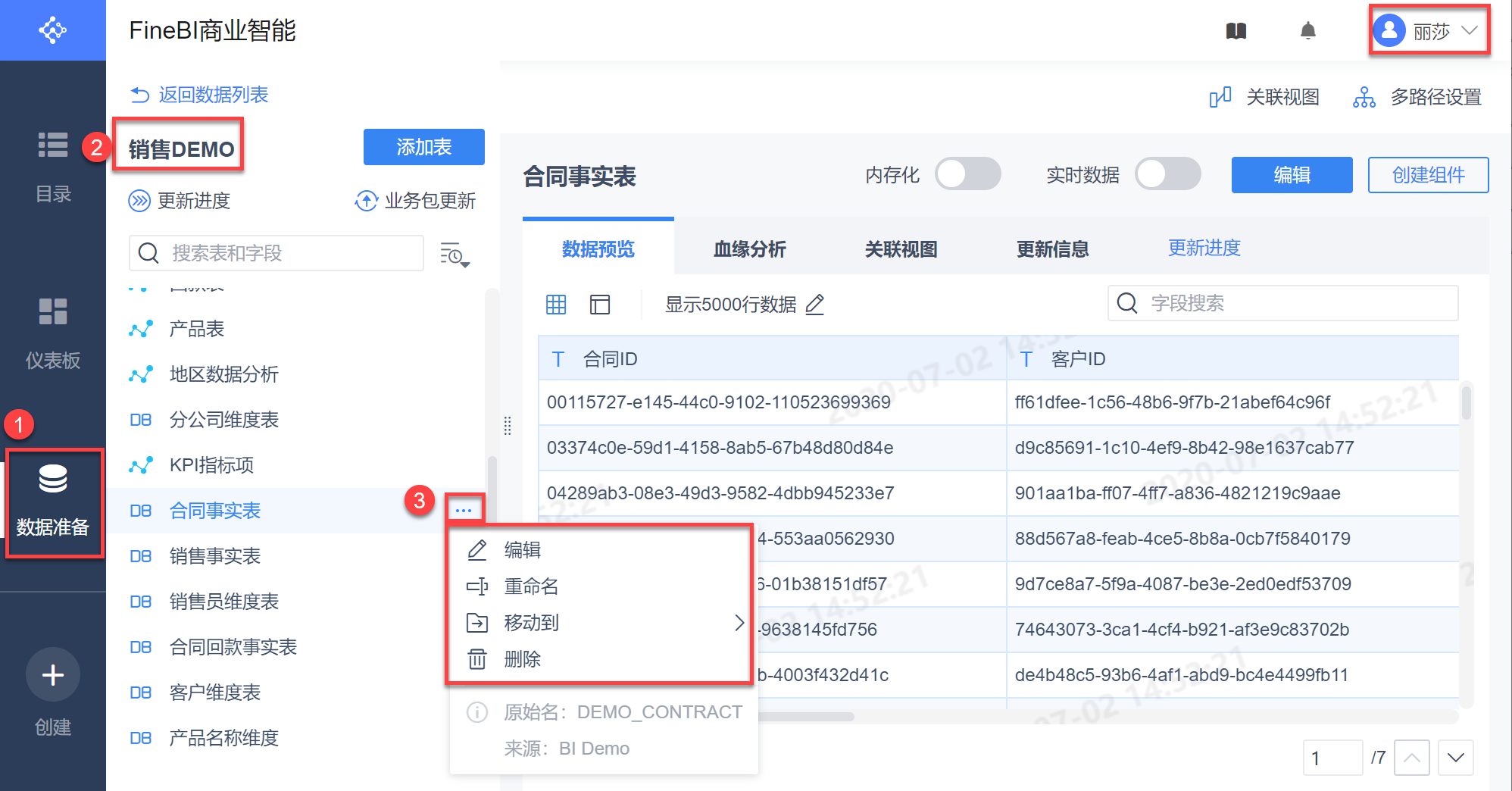Open the table list sort/filter dropdown
Viewport: 1512px width, 791px height.
(x=455, y=255)
